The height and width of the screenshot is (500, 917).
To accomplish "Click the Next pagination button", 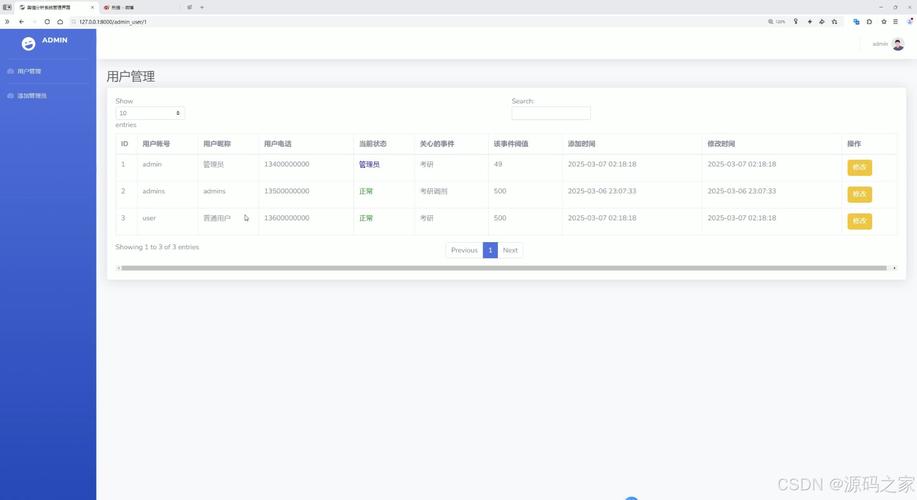I will (x=510, y=250).
